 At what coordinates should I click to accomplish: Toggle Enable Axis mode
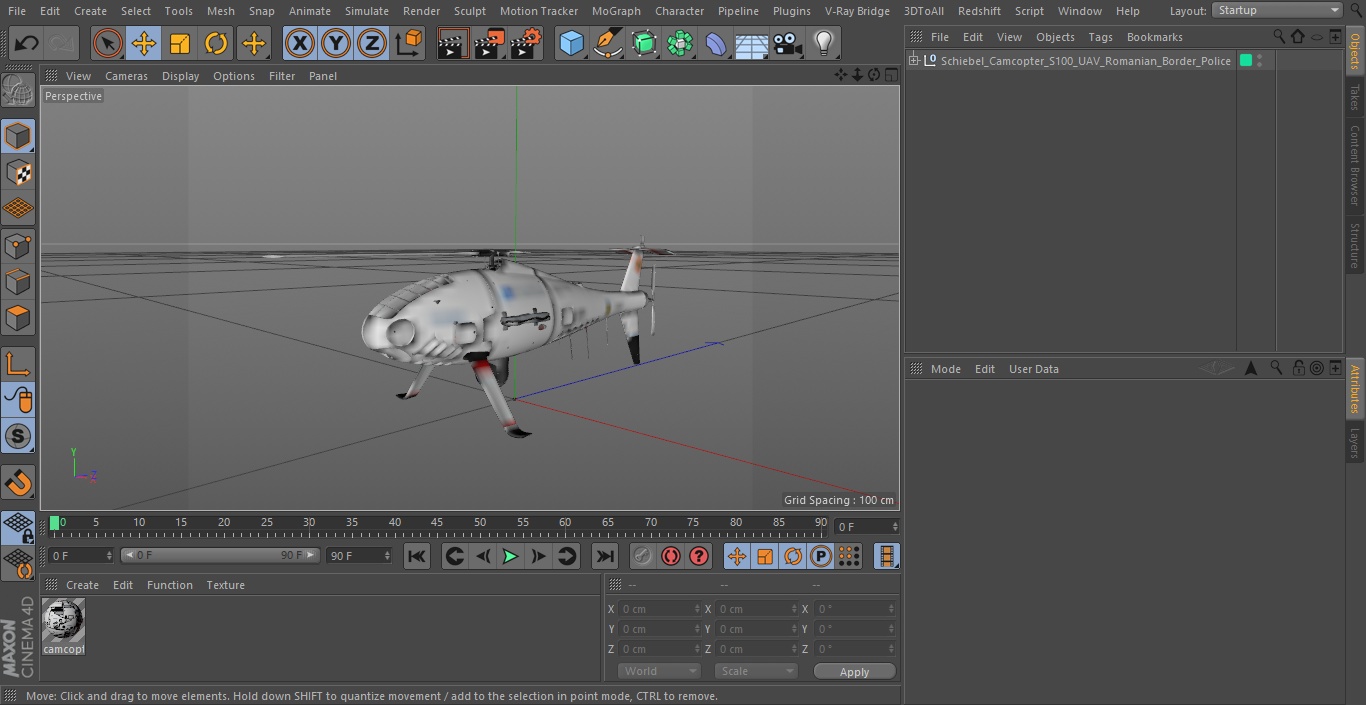tap(18, 364)
